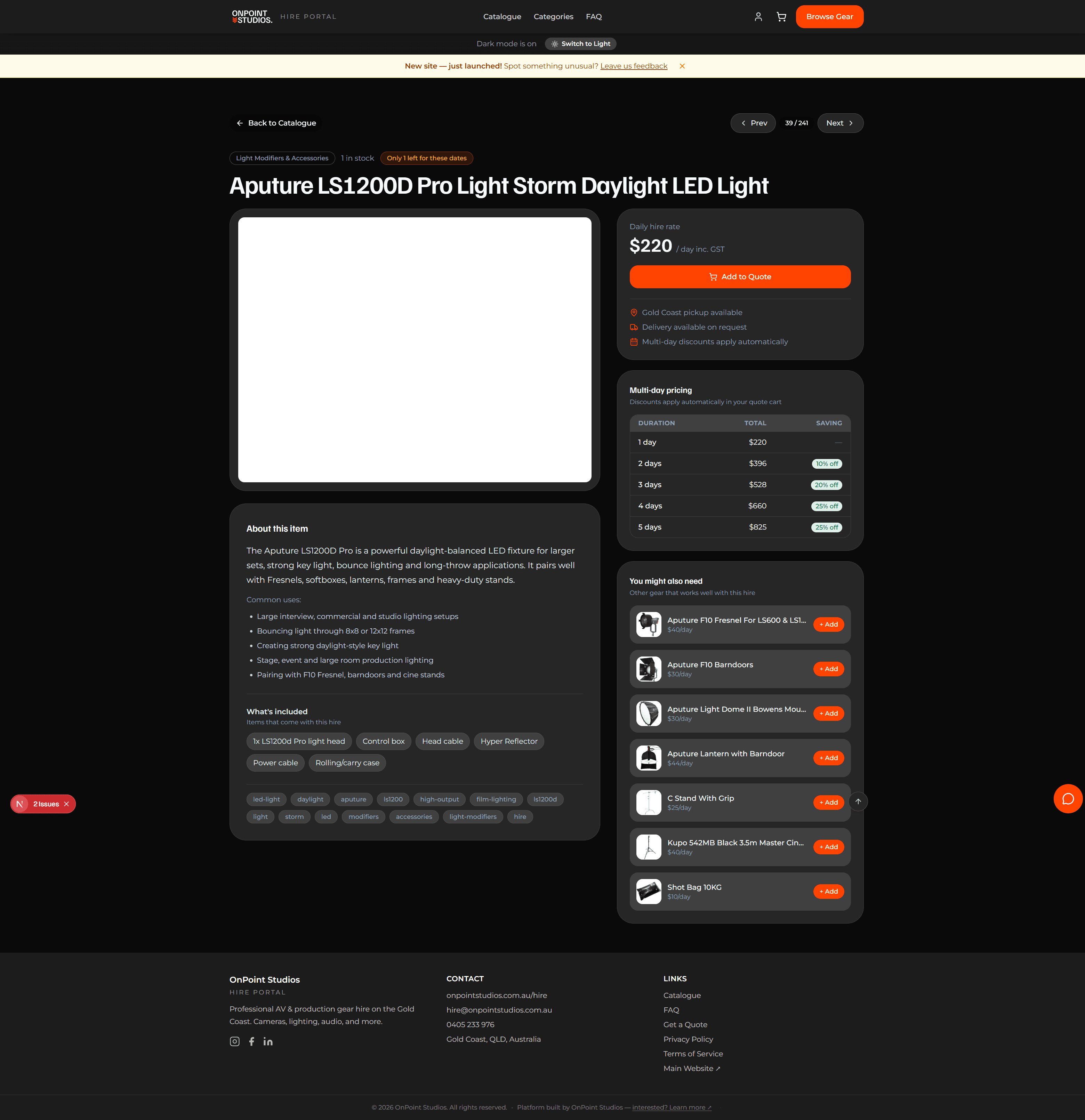
Task: Select the aputure tag
Action: click(354, 799)
